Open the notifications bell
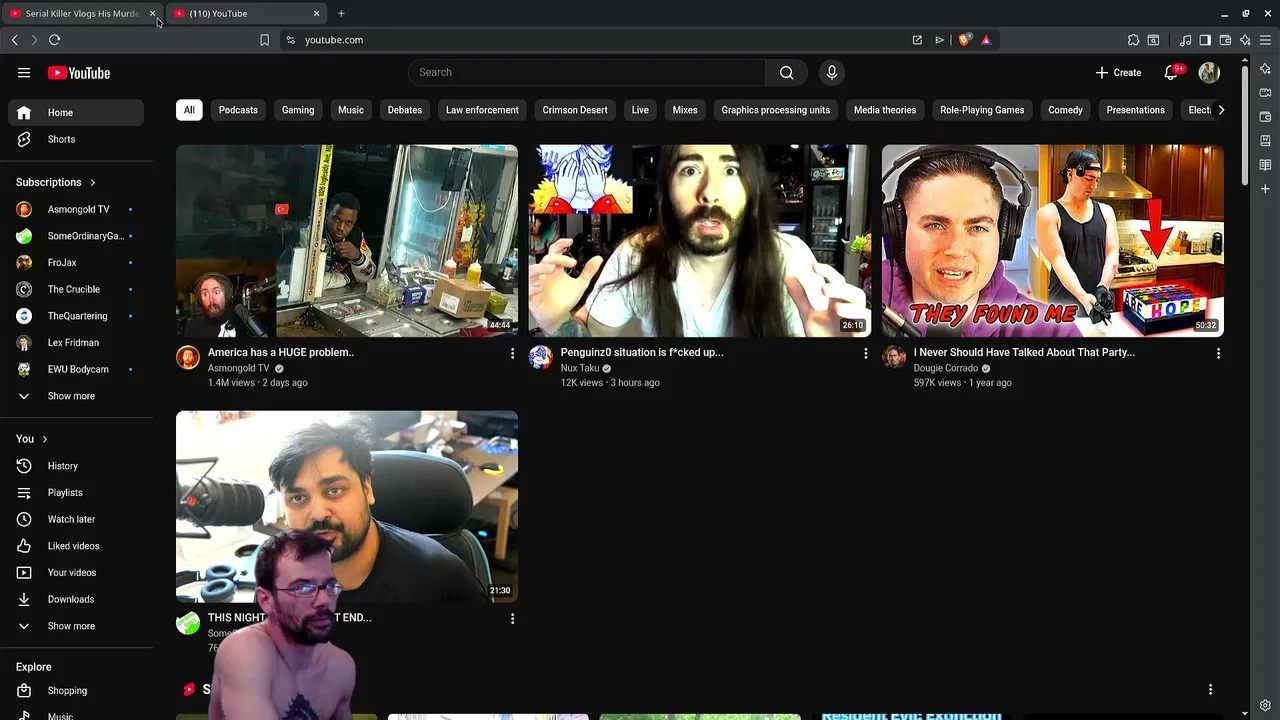1280x720 pixels. click(1171, 72)
